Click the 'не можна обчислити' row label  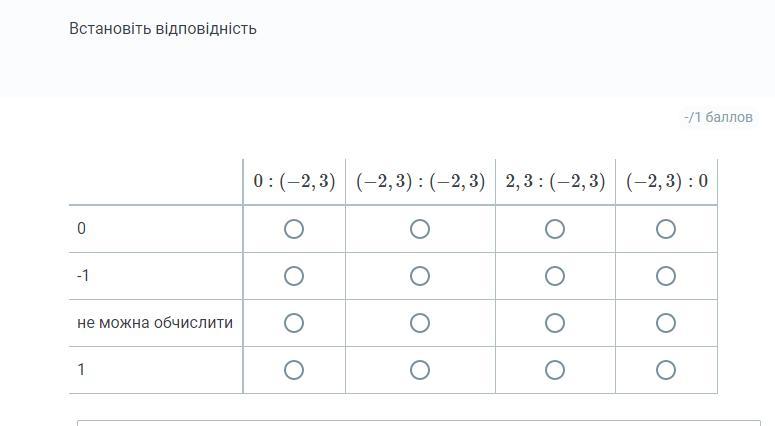(155, 323)
